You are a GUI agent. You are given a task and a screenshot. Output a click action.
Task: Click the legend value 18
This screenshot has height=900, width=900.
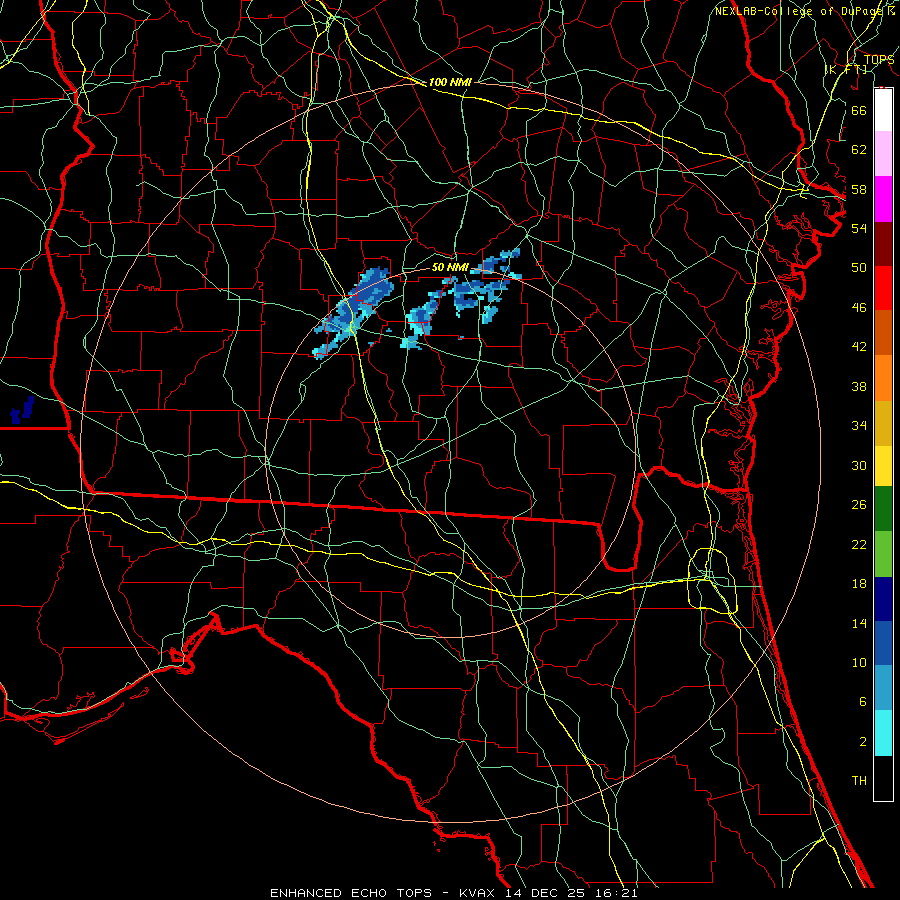(859, 584)
